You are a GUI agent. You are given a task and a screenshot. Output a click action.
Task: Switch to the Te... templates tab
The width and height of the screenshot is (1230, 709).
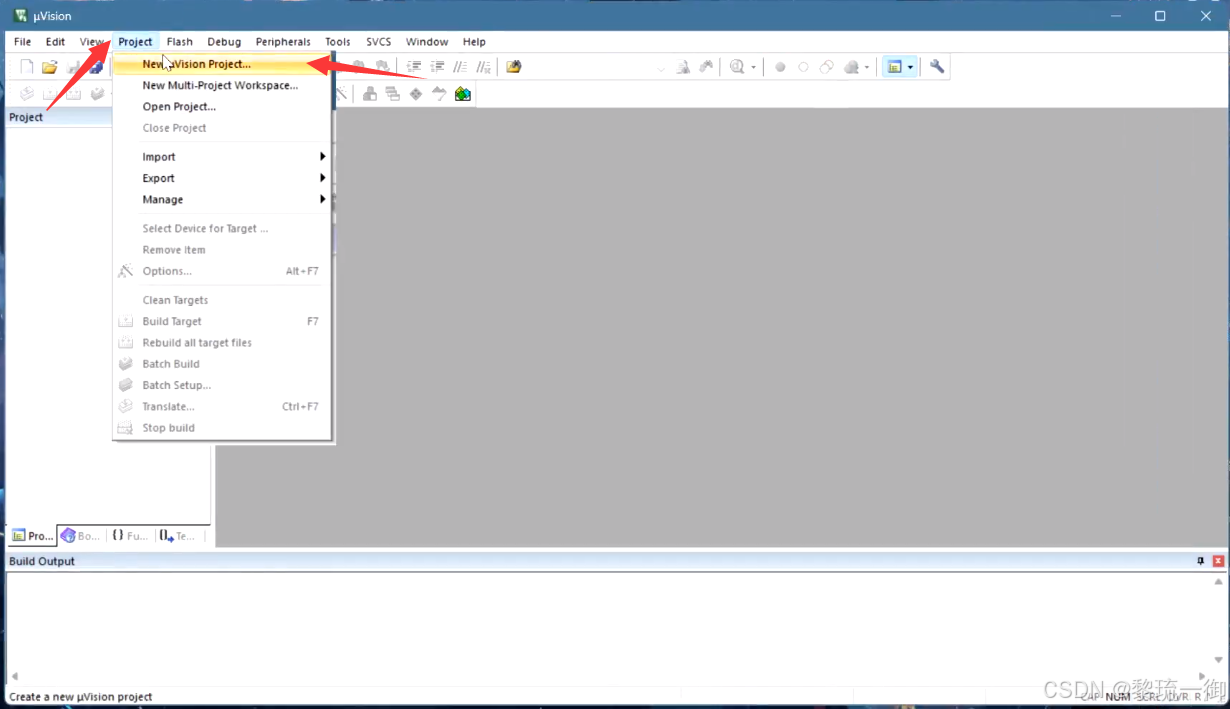179,536
